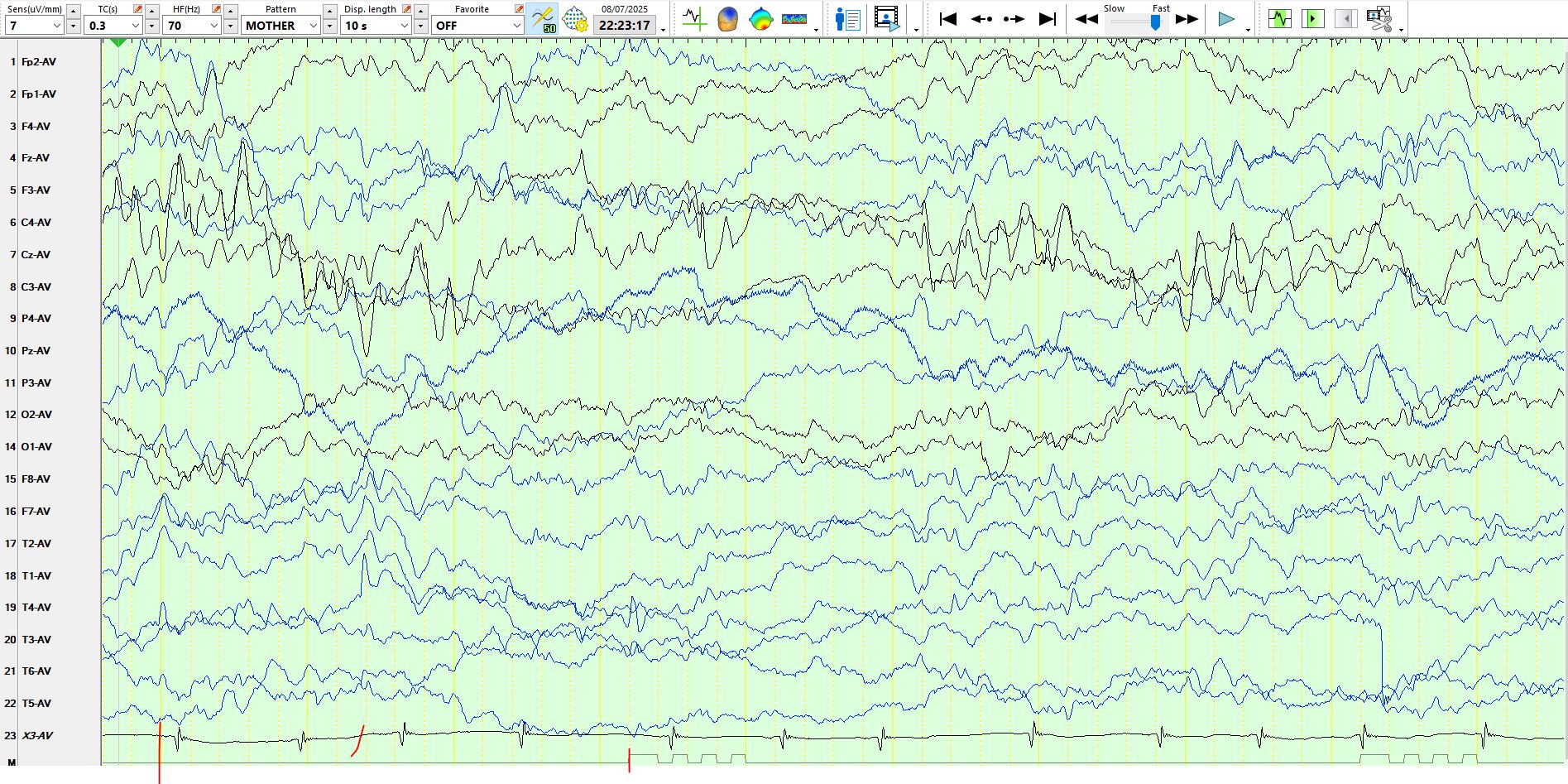Select the F4-AV channel label

[36, 127]
